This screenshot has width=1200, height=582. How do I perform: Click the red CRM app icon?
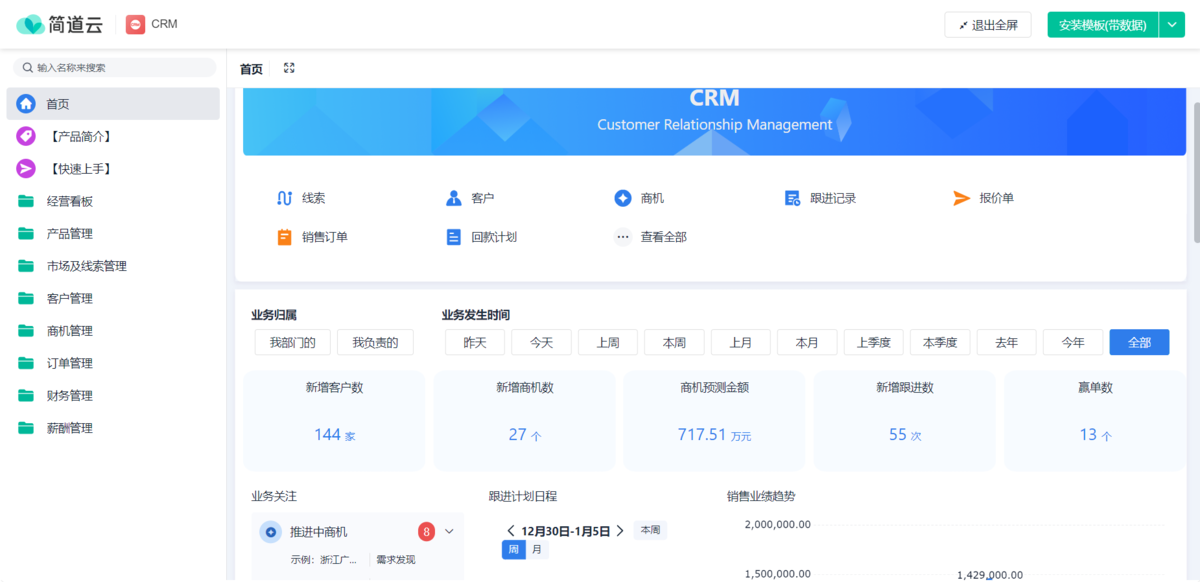click(x=135, y=24)
